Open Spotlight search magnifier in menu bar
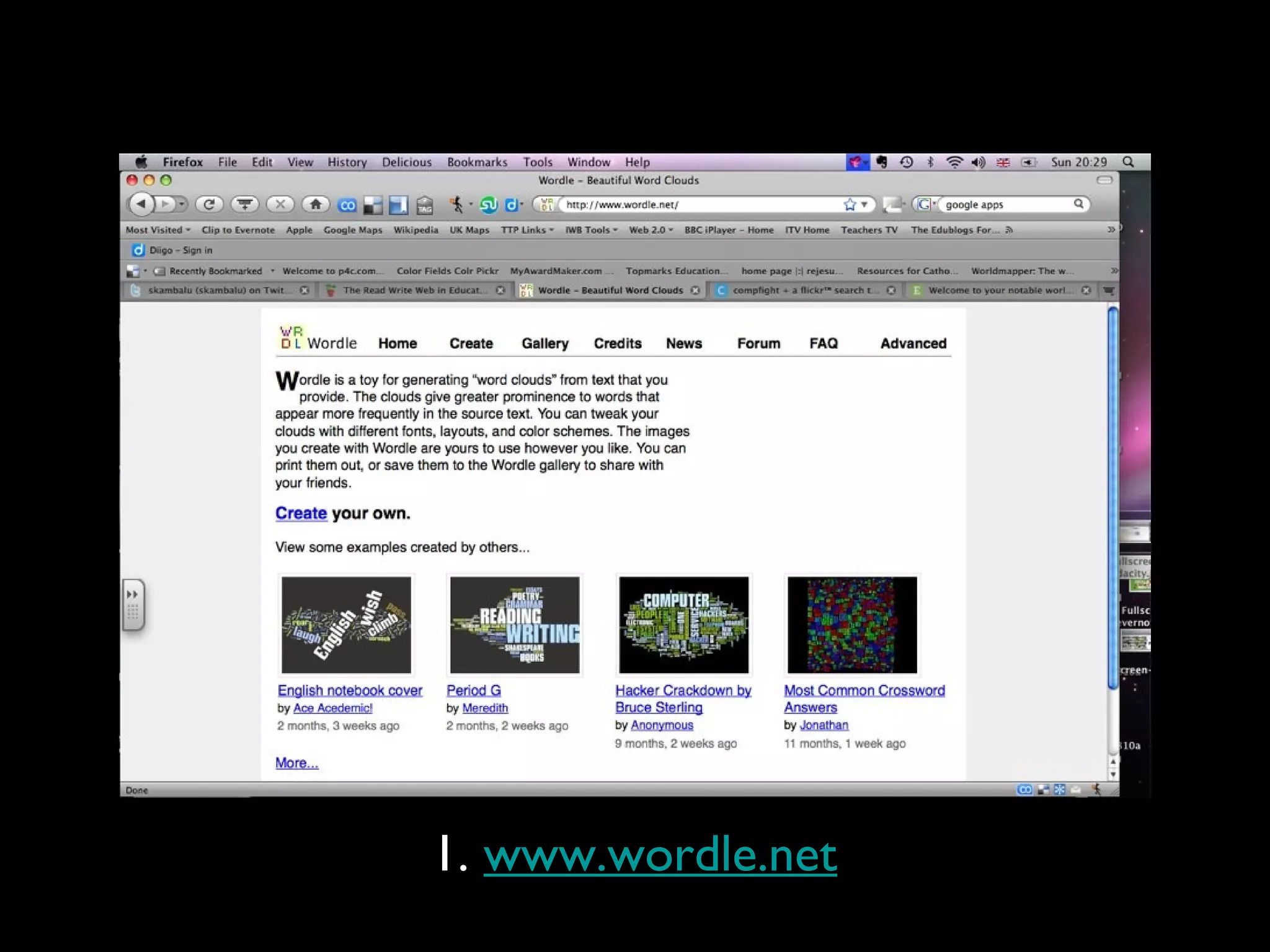Image resolution: width=1270 pixels, height=952 pixels. pos(1129,162)
